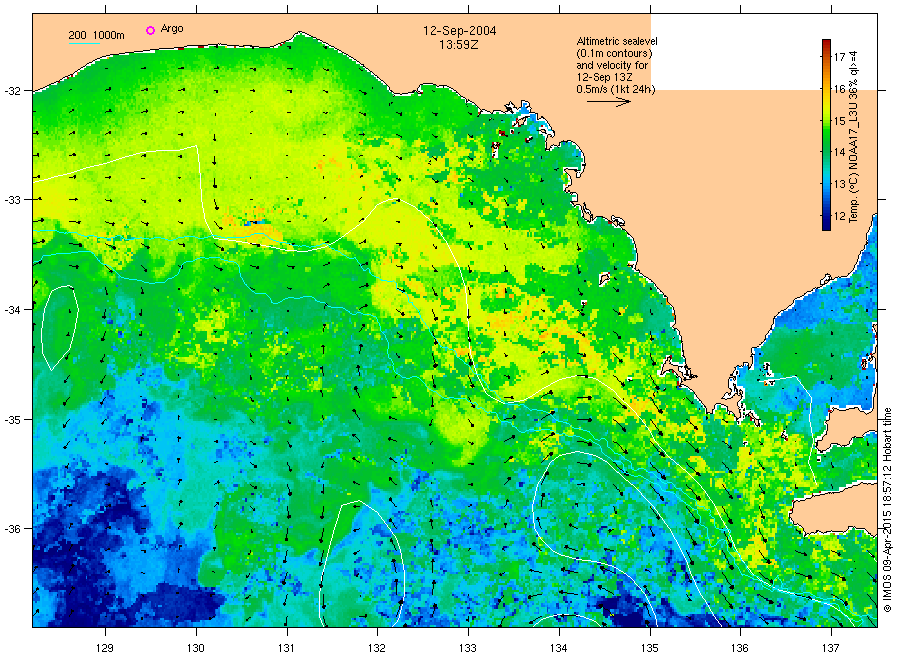This screenshot has width=900, height=660.
Task: Click the '12-Sep-2004' date title
Action: point(459,31)
